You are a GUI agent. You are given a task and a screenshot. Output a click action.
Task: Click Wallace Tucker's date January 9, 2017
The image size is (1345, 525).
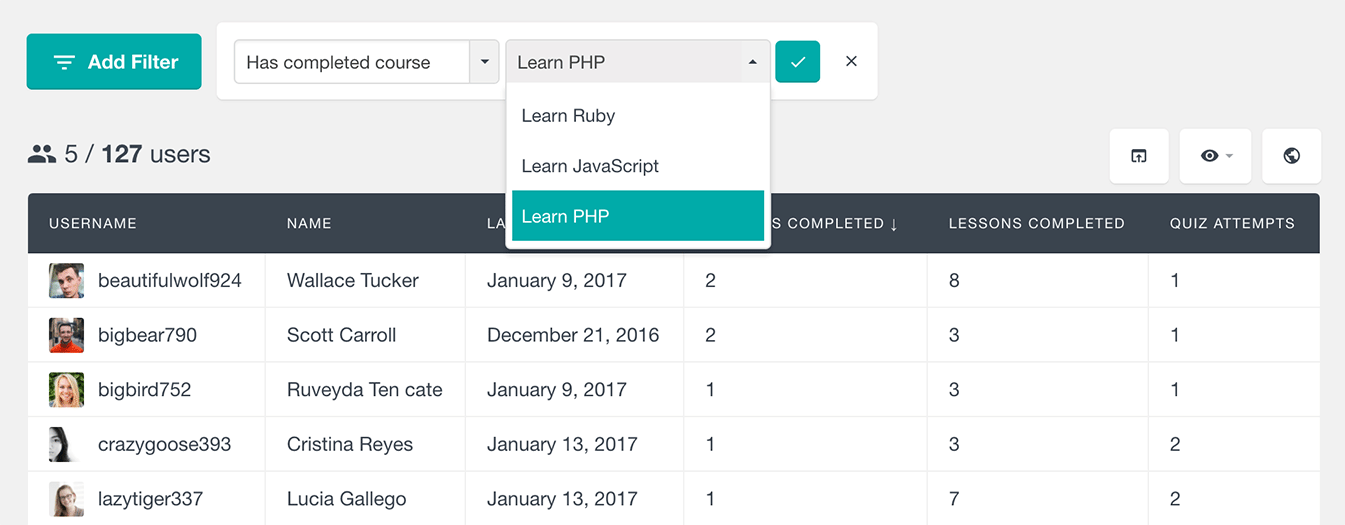pyautogui.click(x=557, y=281)
